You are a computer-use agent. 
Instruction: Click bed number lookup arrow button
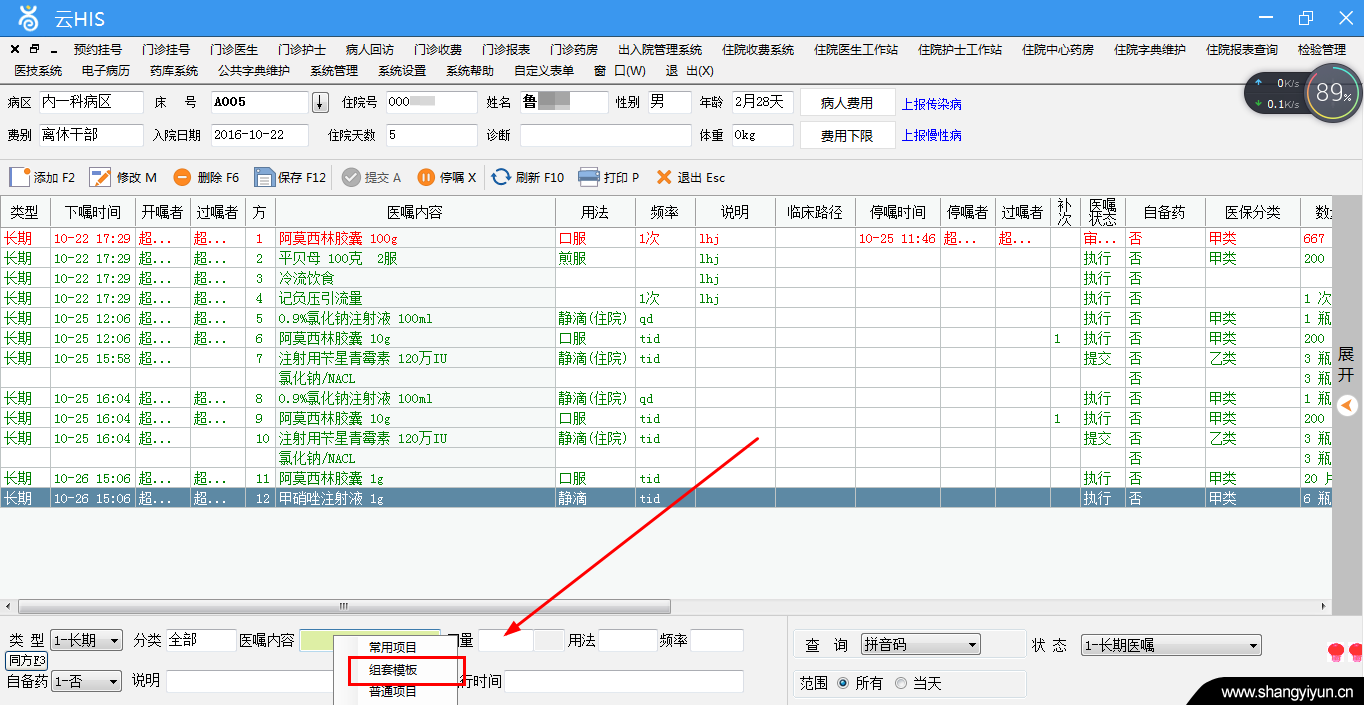tap(320, 102)
